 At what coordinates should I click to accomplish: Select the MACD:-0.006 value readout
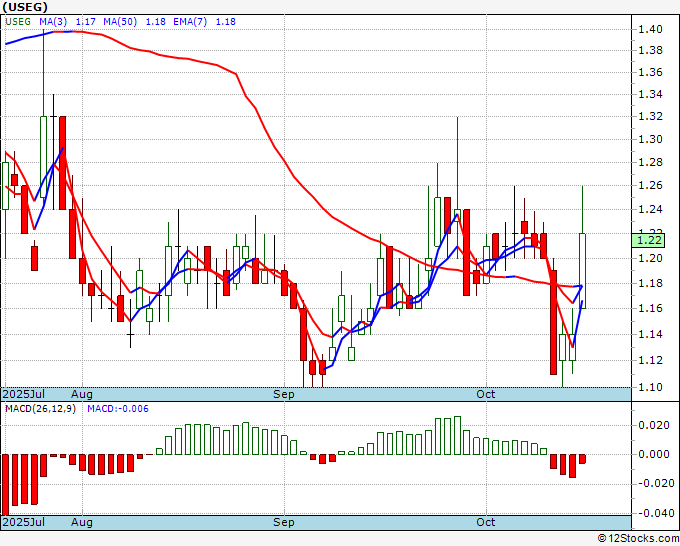pyautogui.click(x=118, y=409)
